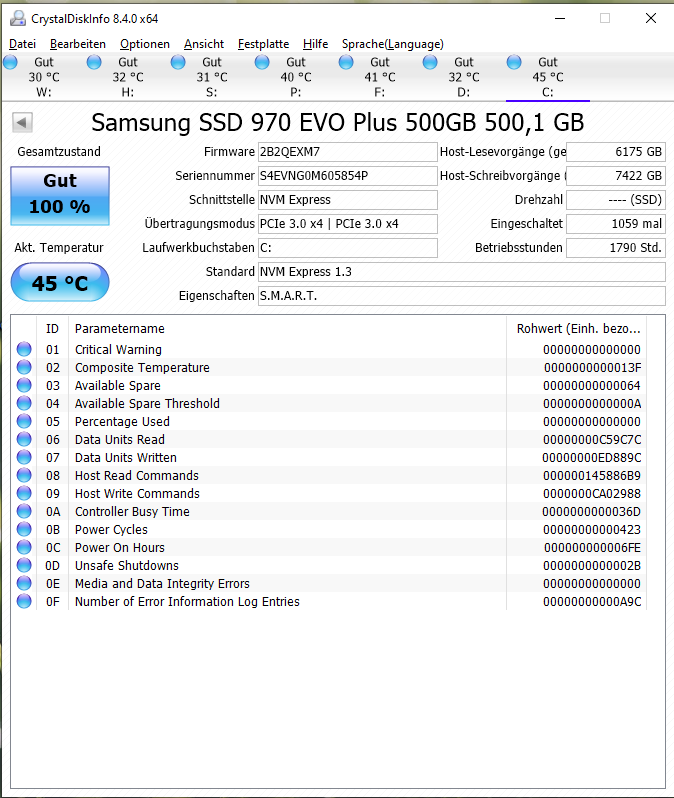Select drive H: status orb
The width and height of the screenshot is (674, 798).
coord(94,63)
